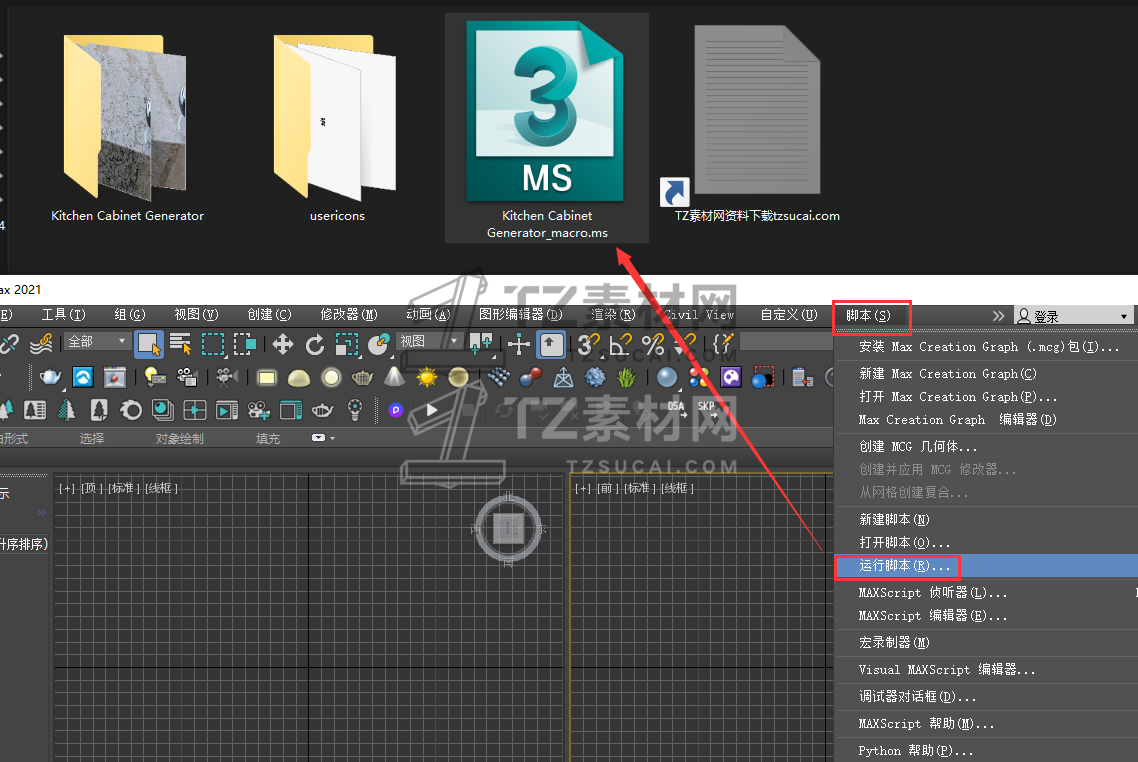The width and height of the screenshot is (1138, 762).
Task: Click the colored balls material icon
Action: [x=699, y=377]
